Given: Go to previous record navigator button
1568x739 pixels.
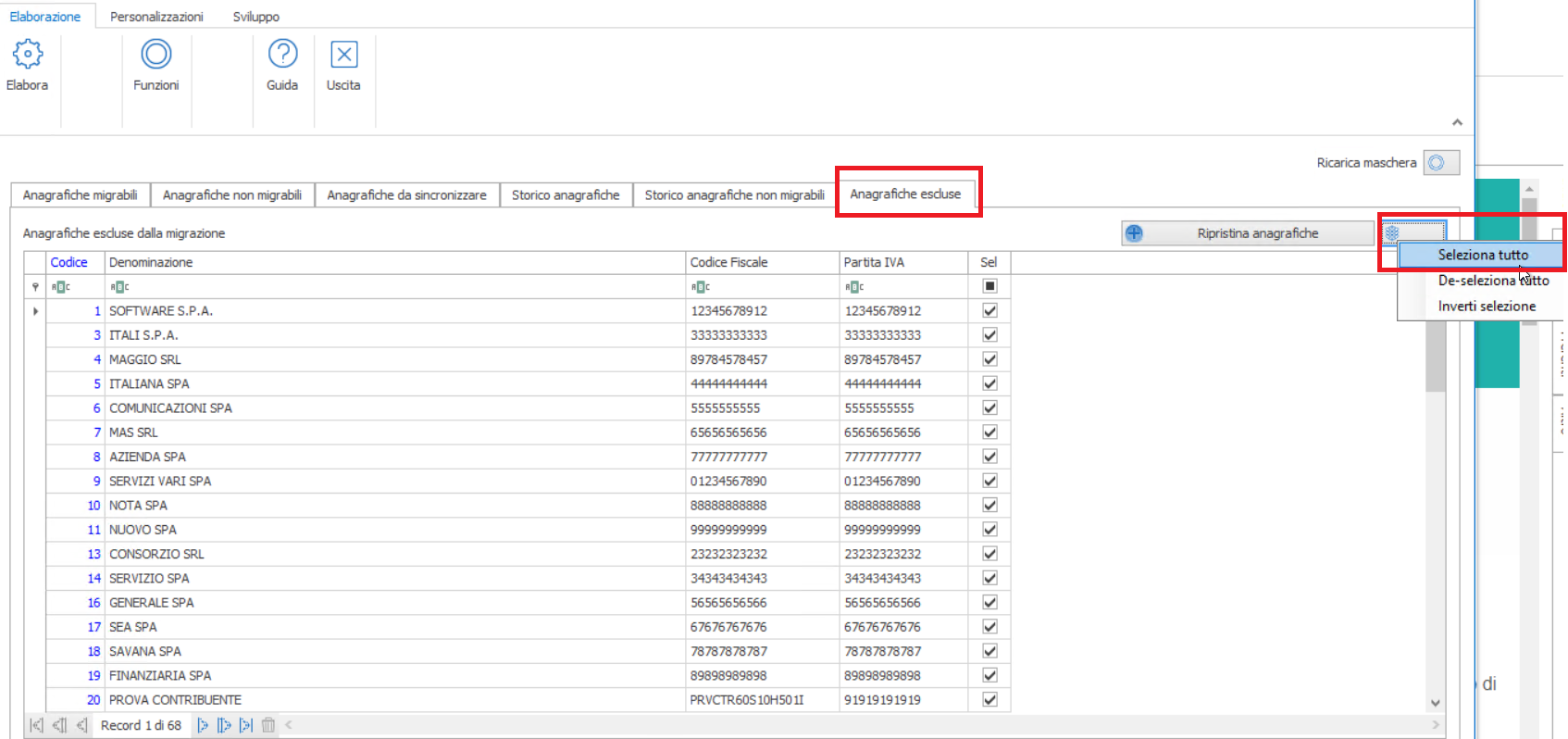Looking at the screenshot, I should click(81, 725).
